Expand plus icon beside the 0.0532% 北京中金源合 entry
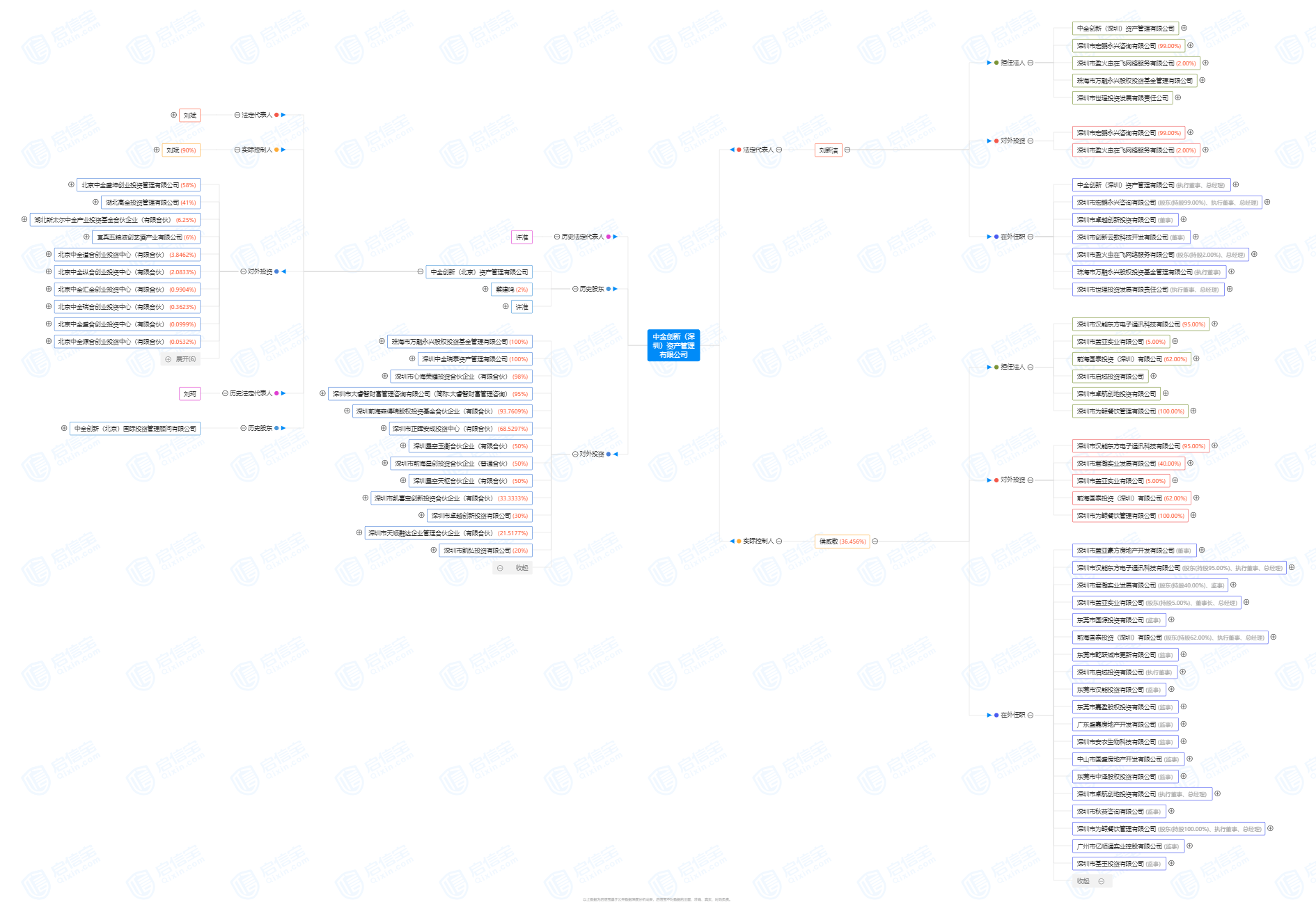 click(x=49, y=341)
